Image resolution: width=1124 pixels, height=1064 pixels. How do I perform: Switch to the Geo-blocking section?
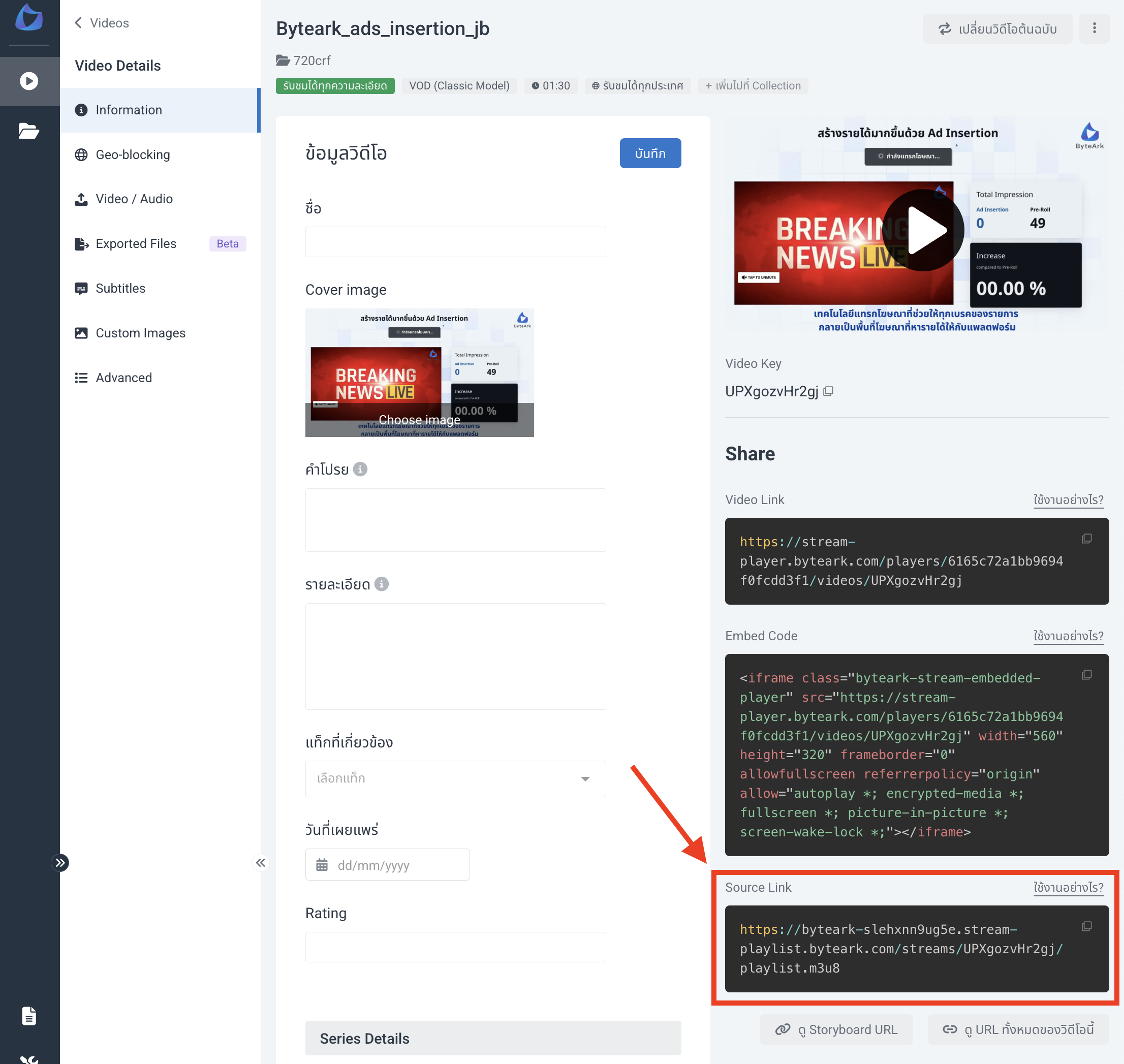click(x=133, y=154)
